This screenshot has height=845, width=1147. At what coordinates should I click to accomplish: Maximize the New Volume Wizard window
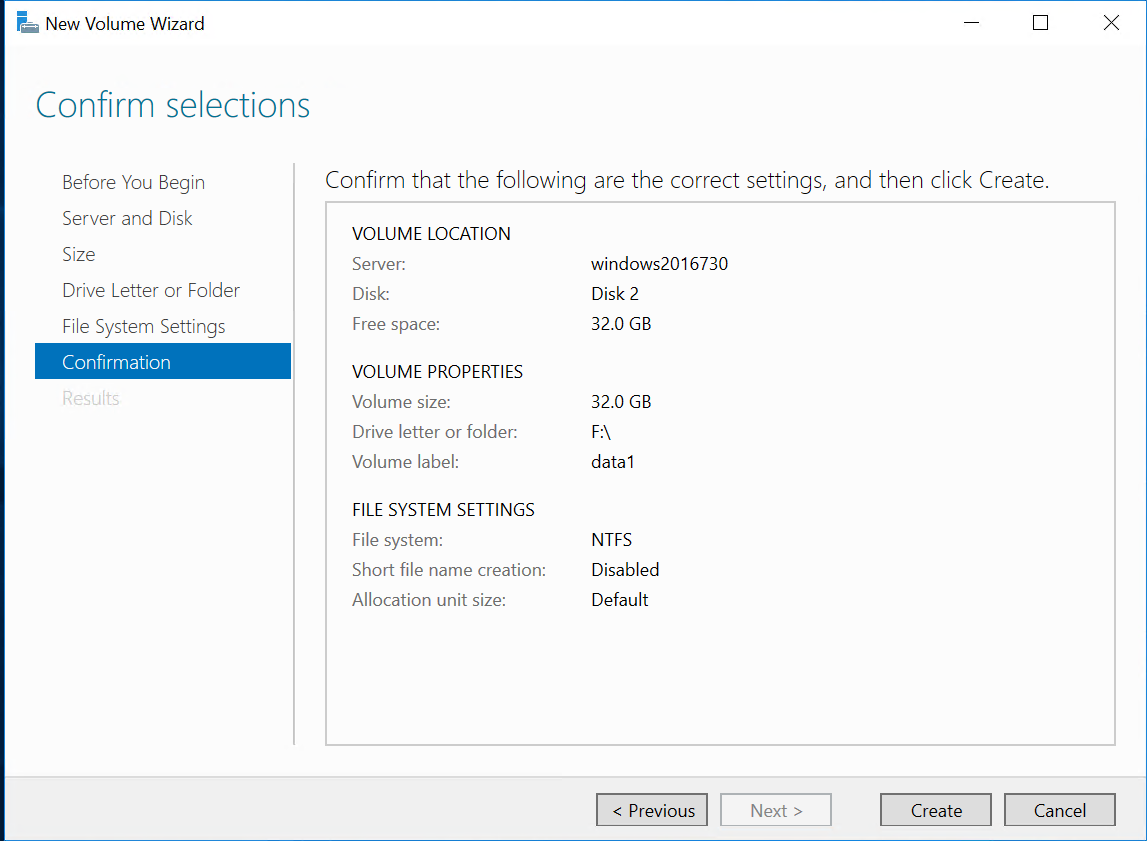pyautogui.click(x=1040, y=23)
